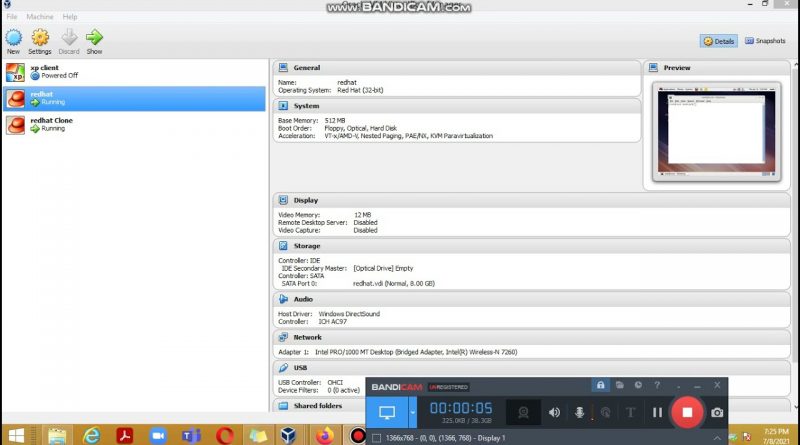Open Bandicam recording mode dropdown arrow
Viewport: 800px width, 445px height.
click(413, 412)
